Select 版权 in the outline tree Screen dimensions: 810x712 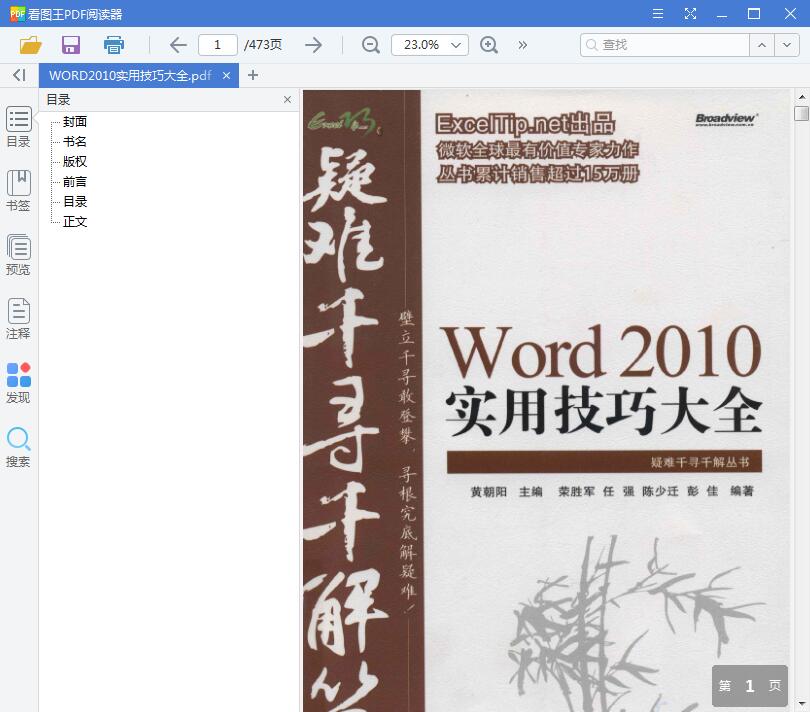[75, 162]
